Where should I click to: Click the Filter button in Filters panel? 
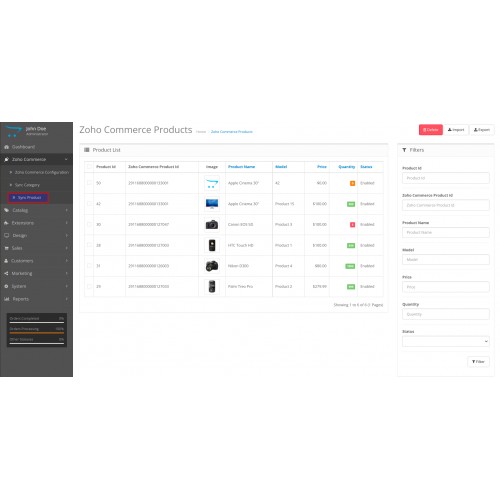478,362
